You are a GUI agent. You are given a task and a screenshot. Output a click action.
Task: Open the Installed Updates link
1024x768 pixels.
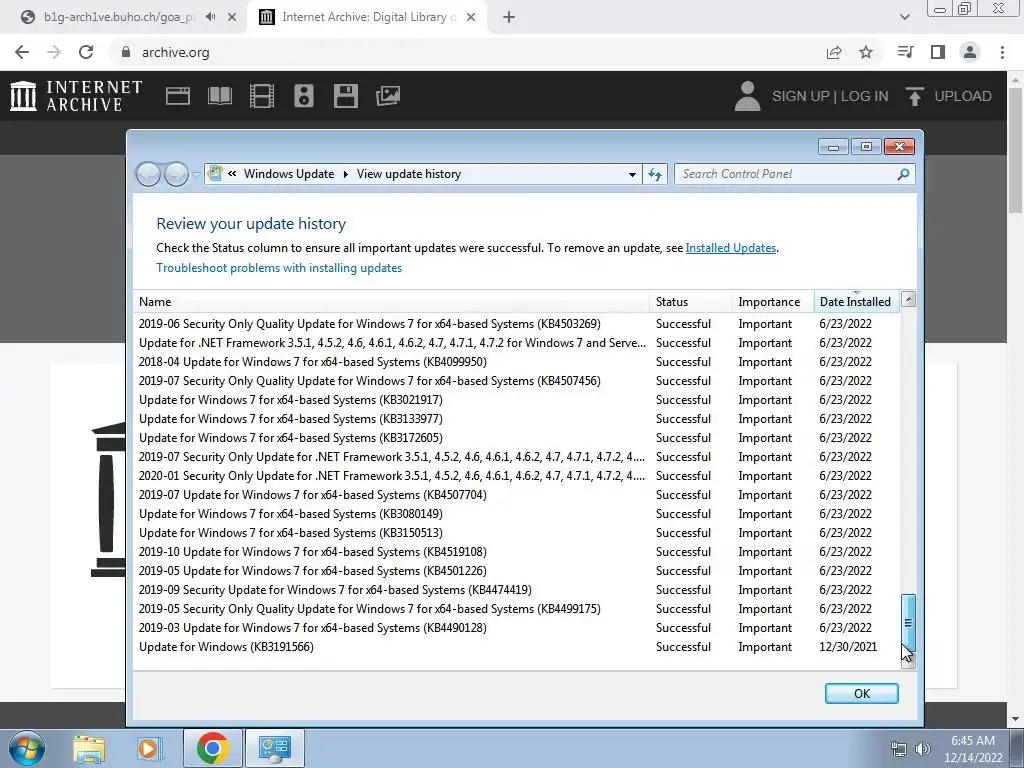(x=731, y=248)
